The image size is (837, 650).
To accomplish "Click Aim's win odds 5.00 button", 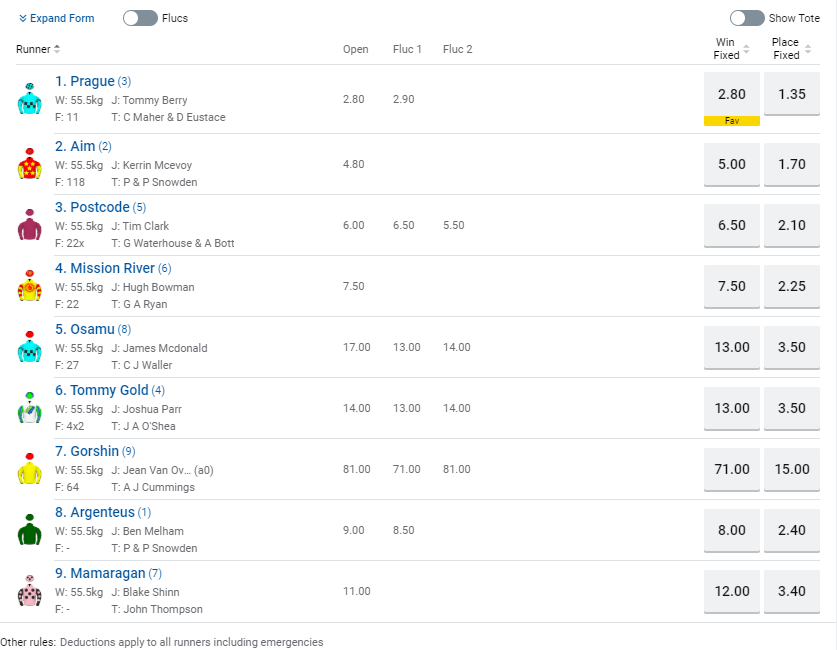I will 732,164.
